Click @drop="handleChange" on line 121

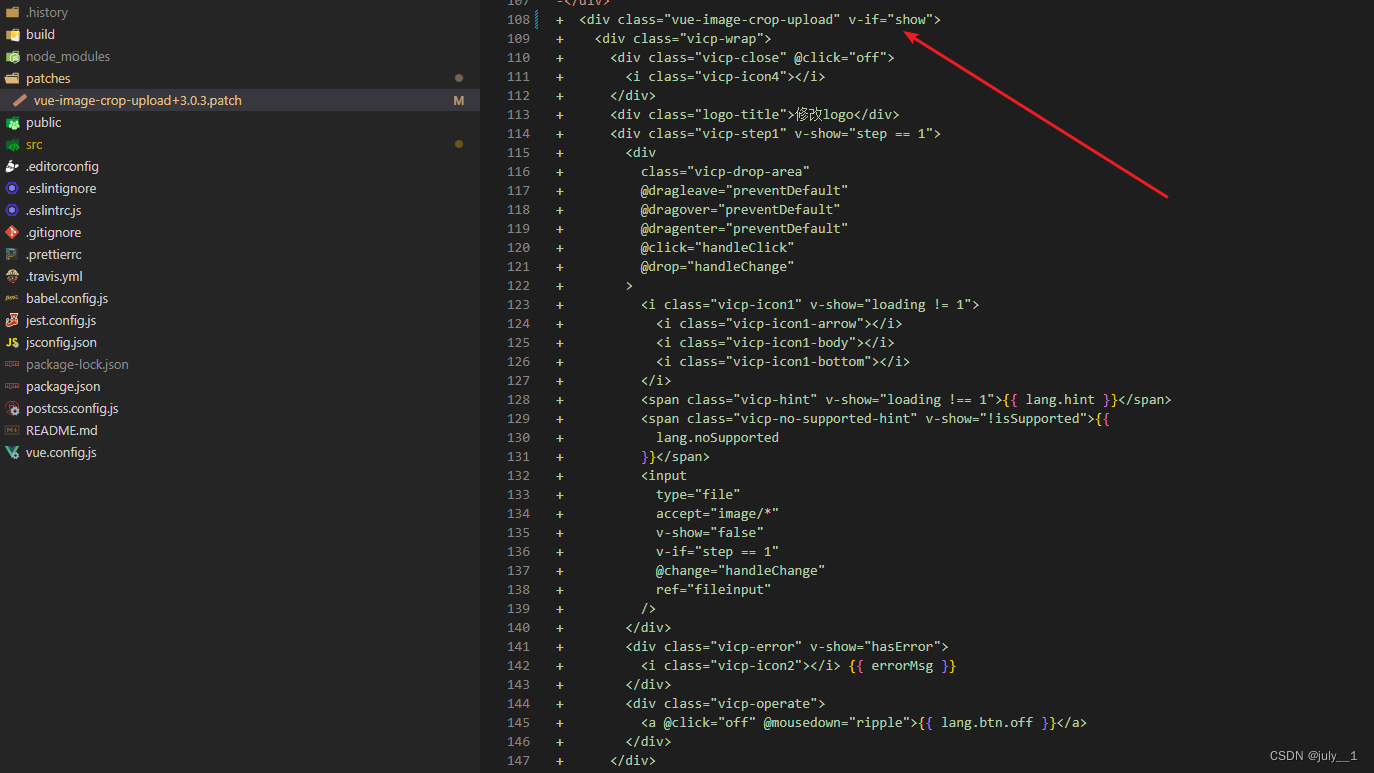pos(717,267)
